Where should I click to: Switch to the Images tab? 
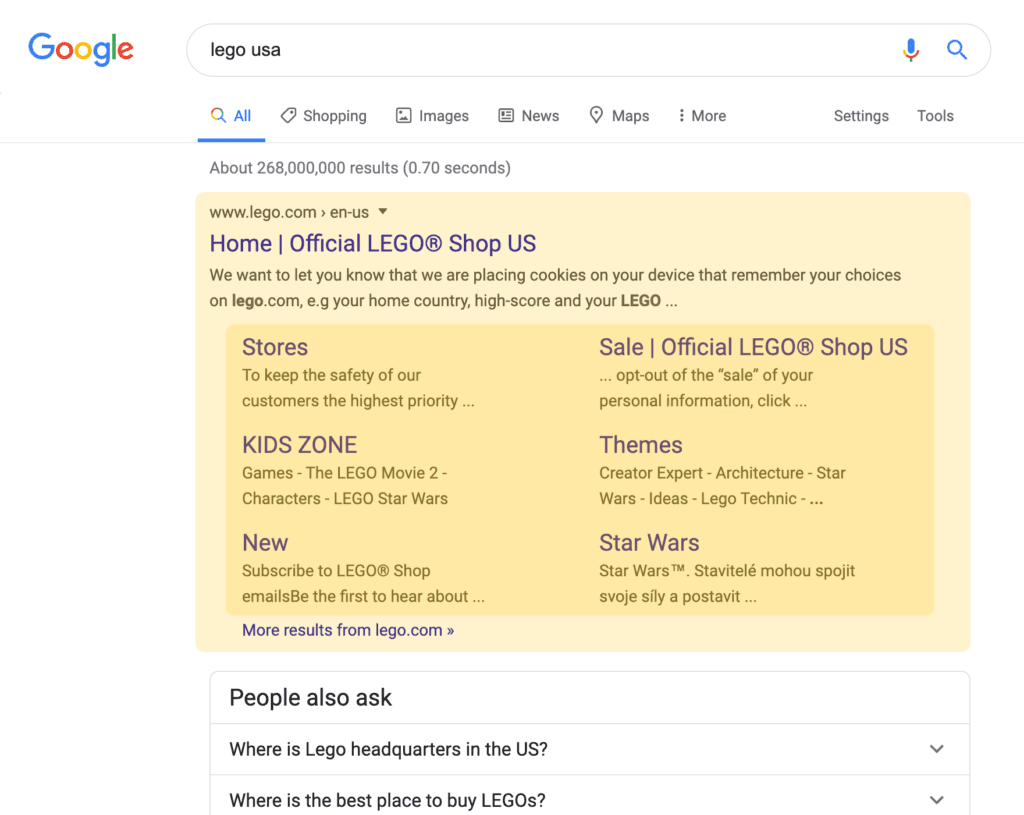click(432, 116)
